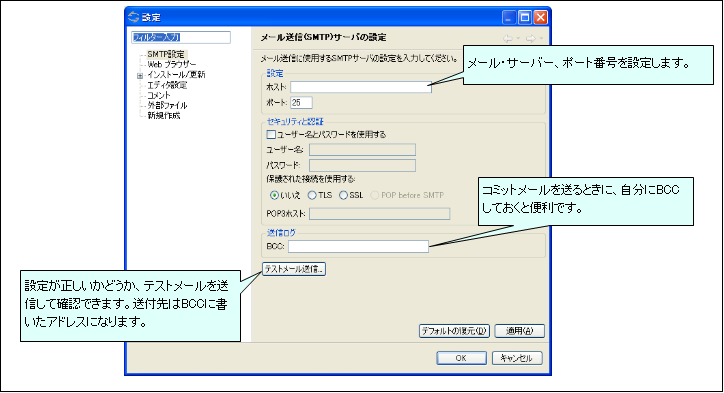
Task: Select SMTP設定 in the tree
Action: pos(166,54)
